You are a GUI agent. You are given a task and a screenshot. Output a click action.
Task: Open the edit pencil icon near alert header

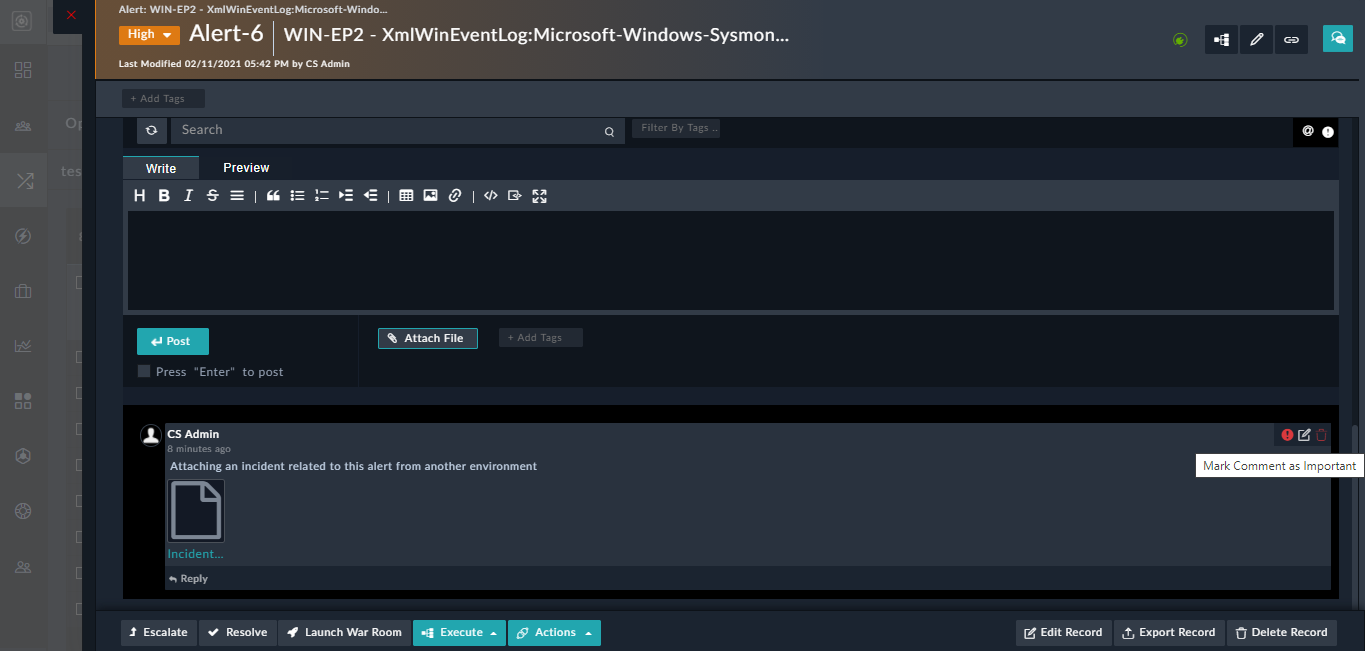click(1256, 39)
